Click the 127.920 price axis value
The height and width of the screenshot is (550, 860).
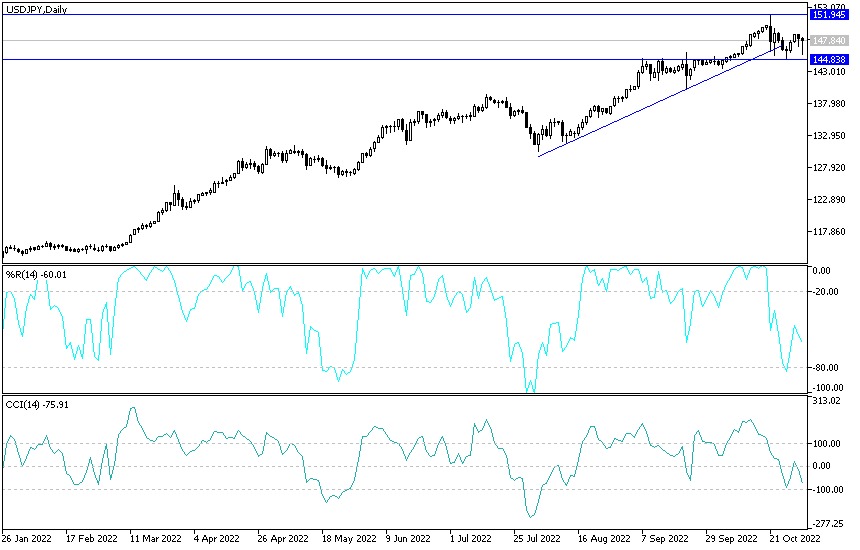829,167
